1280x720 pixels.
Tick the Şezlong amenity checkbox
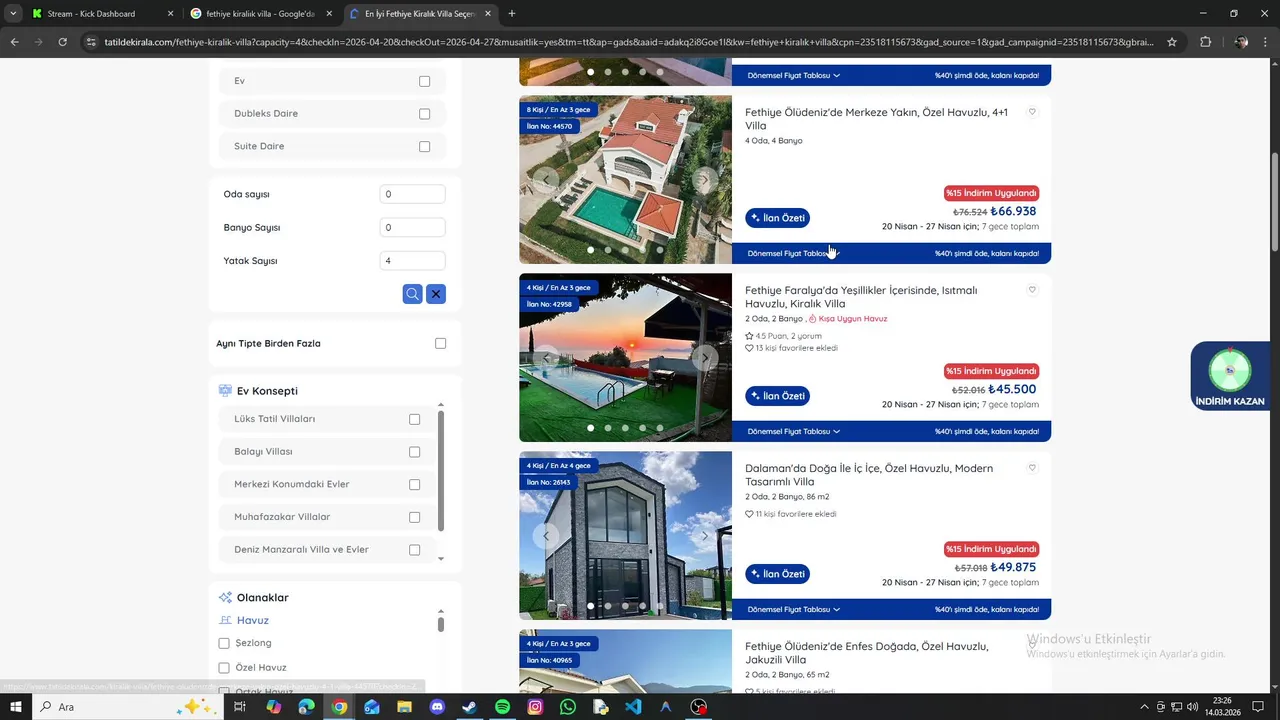coord(224,643)
